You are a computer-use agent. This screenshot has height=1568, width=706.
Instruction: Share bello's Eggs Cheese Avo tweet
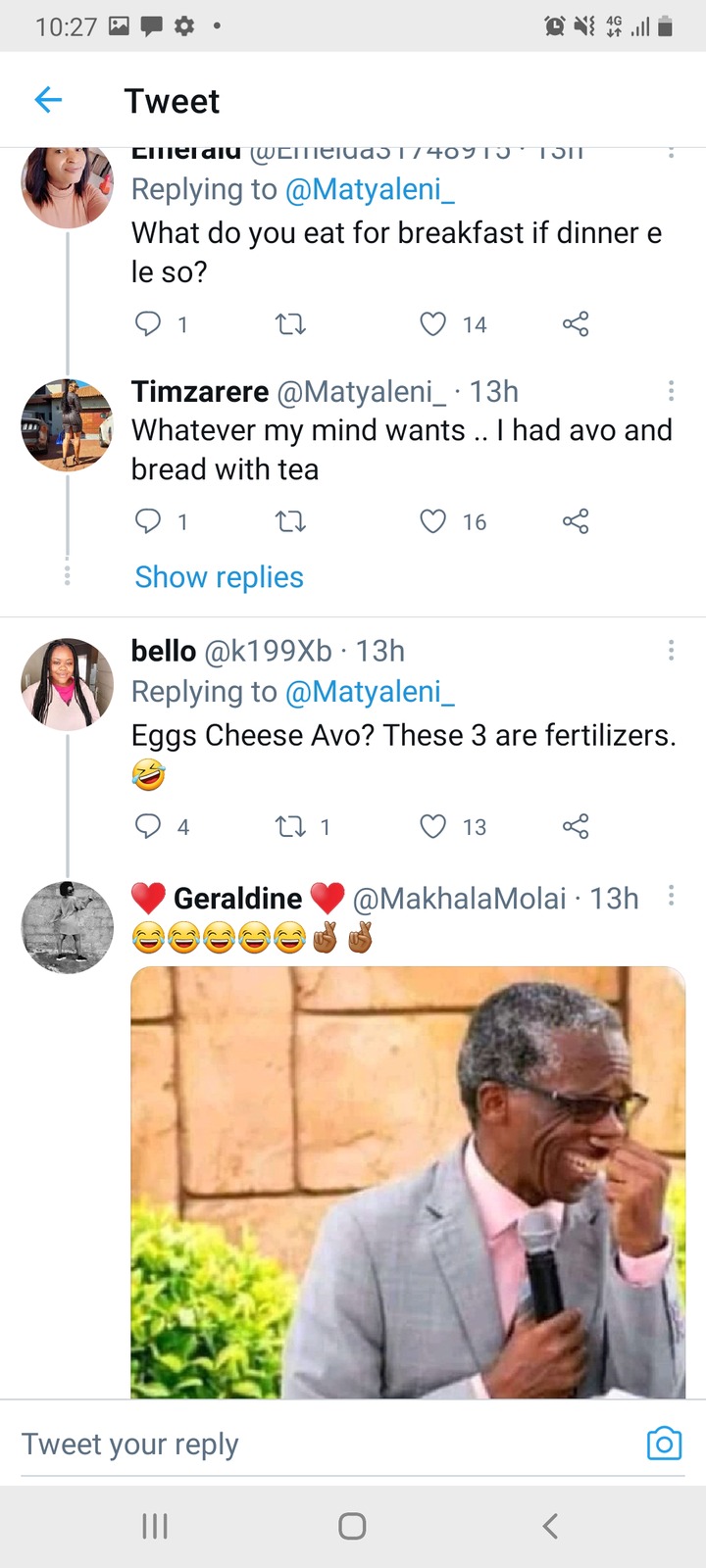coord(576,826)
